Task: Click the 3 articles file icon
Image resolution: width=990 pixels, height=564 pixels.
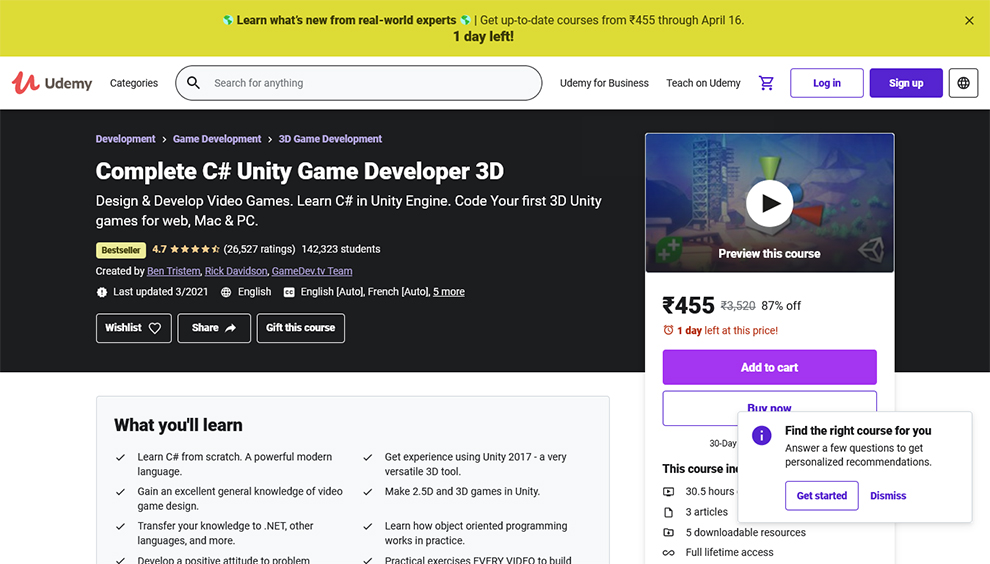Action: point(668,512)
